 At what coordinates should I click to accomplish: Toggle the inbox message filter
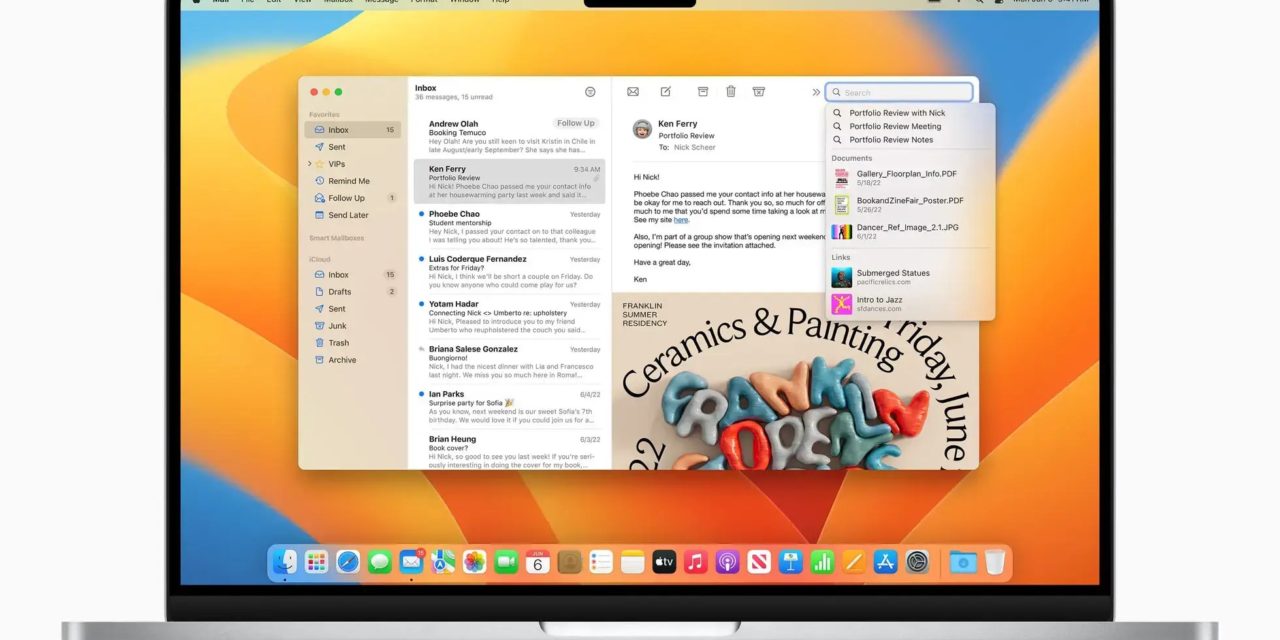coord(590,92)
